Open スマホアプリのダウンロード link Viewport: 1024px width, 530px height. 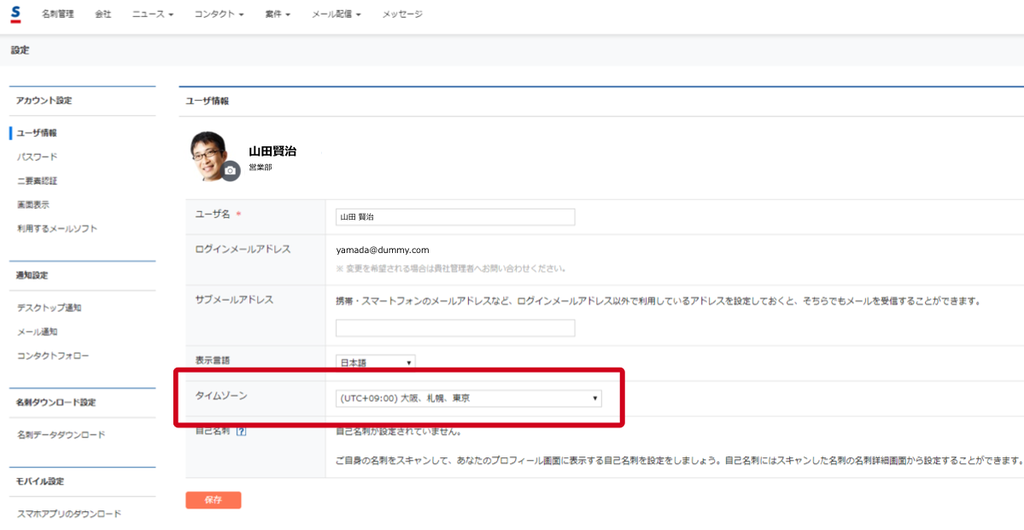point(69,514)
